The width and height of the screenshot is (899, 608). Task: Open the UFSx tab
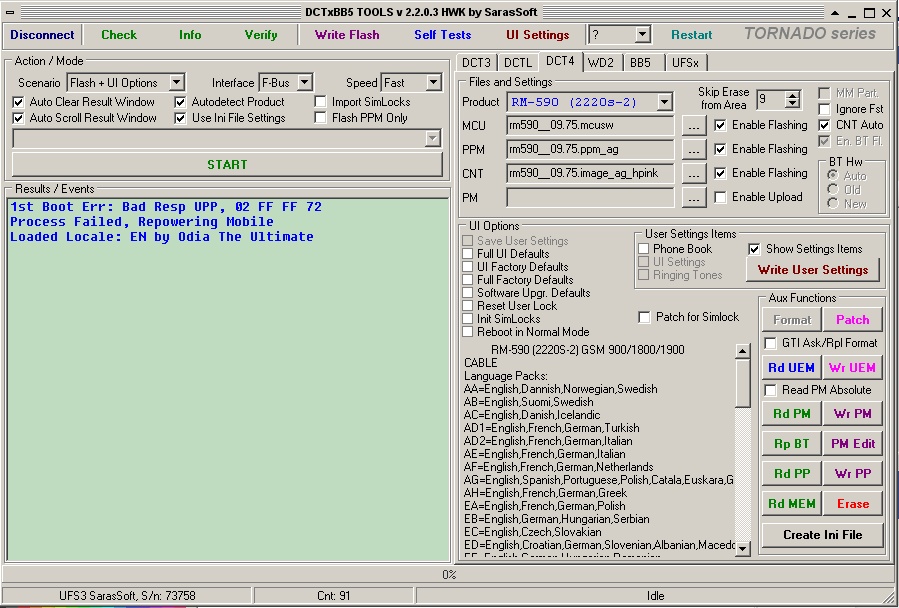(x=685, y=63)
